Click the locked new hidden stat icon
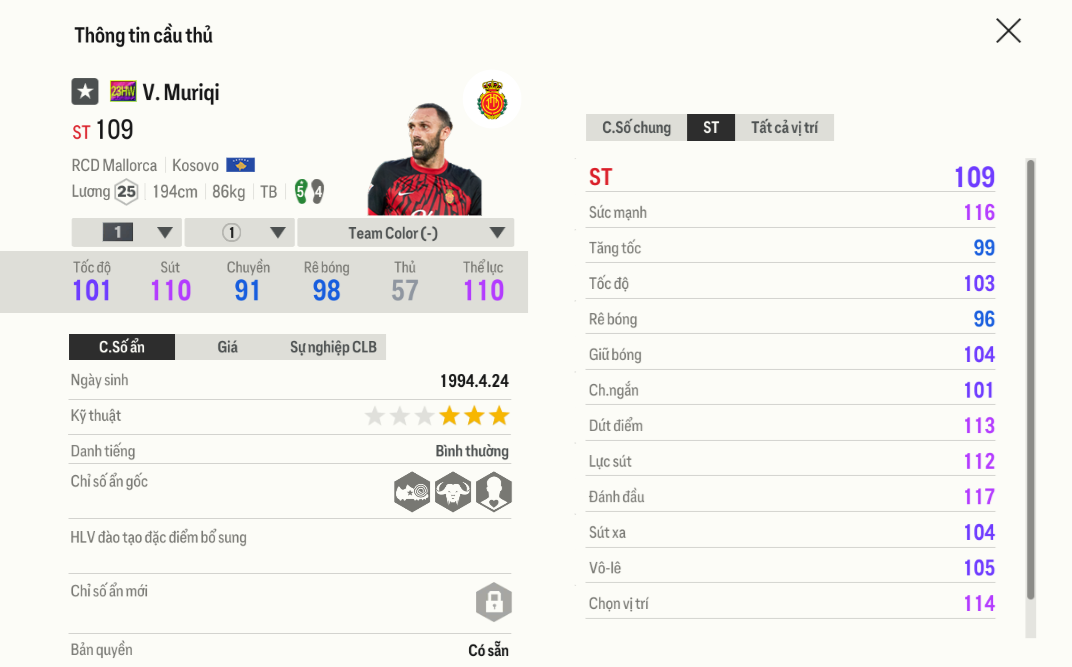1072x667 pixels. (493, 602)
